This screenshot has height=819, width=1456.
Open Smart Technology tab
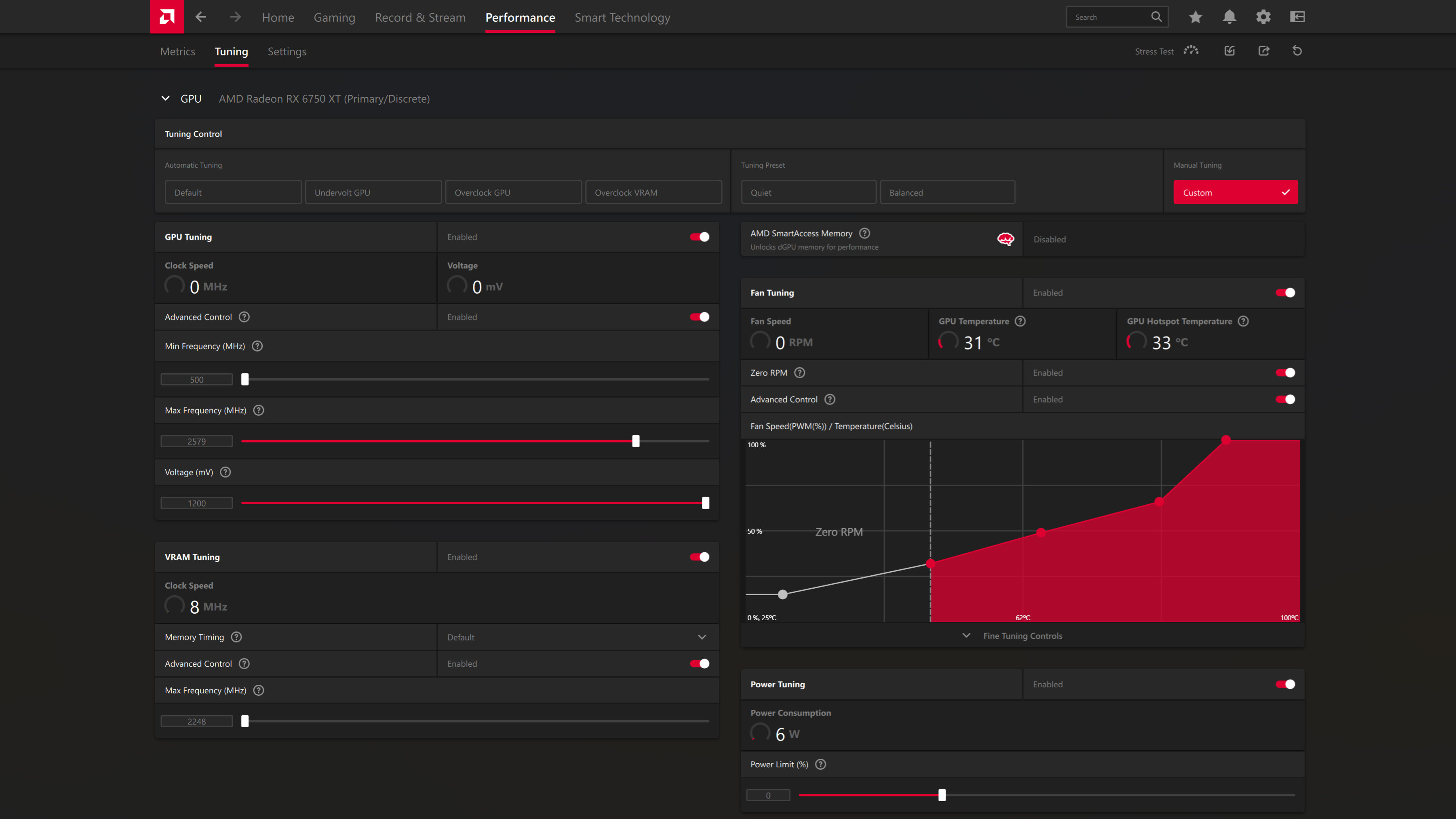(x=622, y=17)
